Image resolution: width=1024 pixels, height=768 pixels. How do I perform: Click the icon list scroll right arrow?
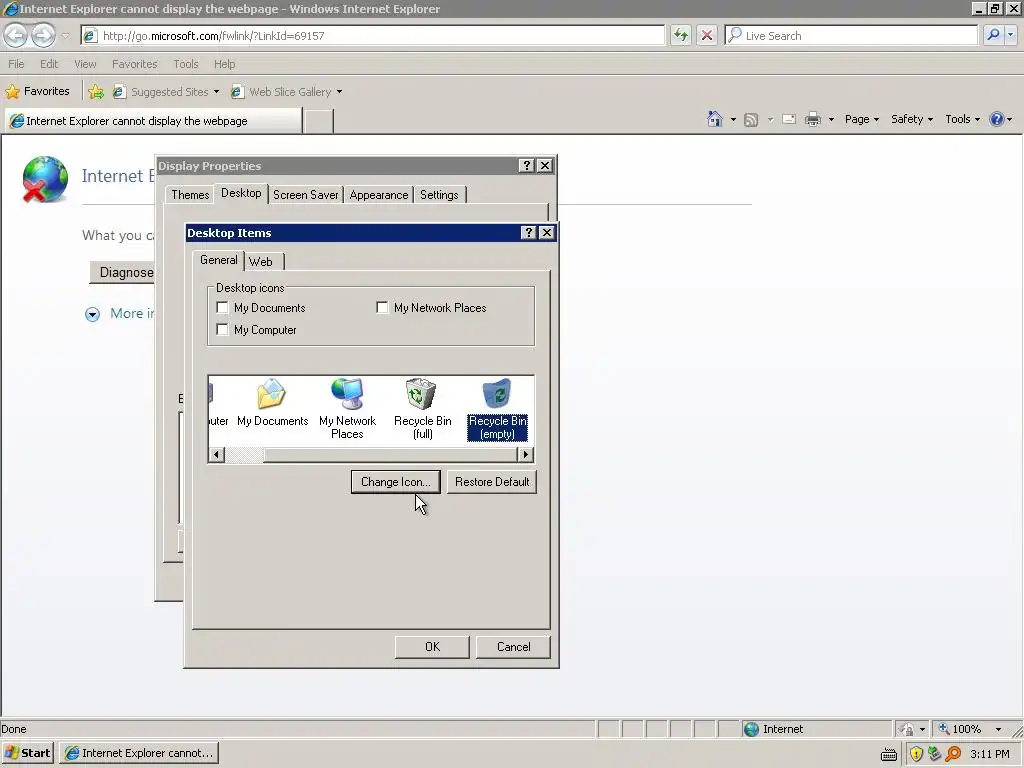click(526, 455)
